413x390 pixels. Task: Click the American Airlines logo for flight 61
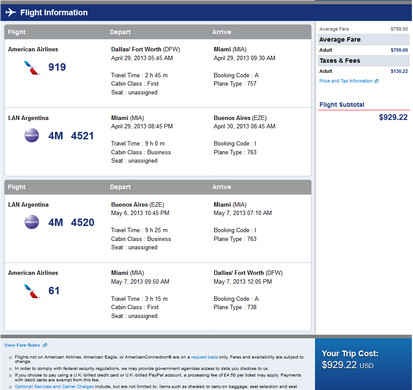coord(32,291)
